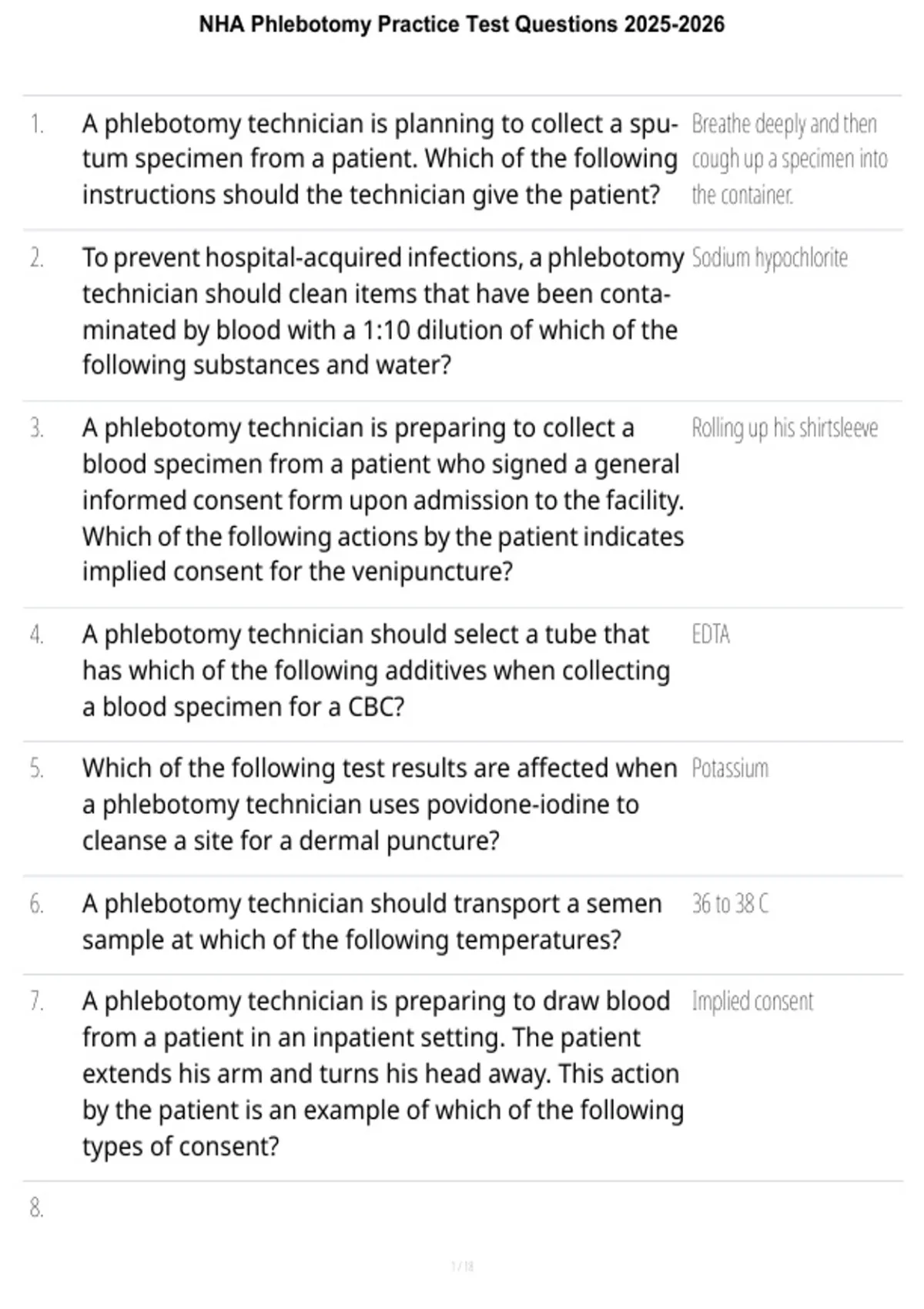Click the number 1 list marker
The image size is (924, 1309).
click(x=36, y=124)
